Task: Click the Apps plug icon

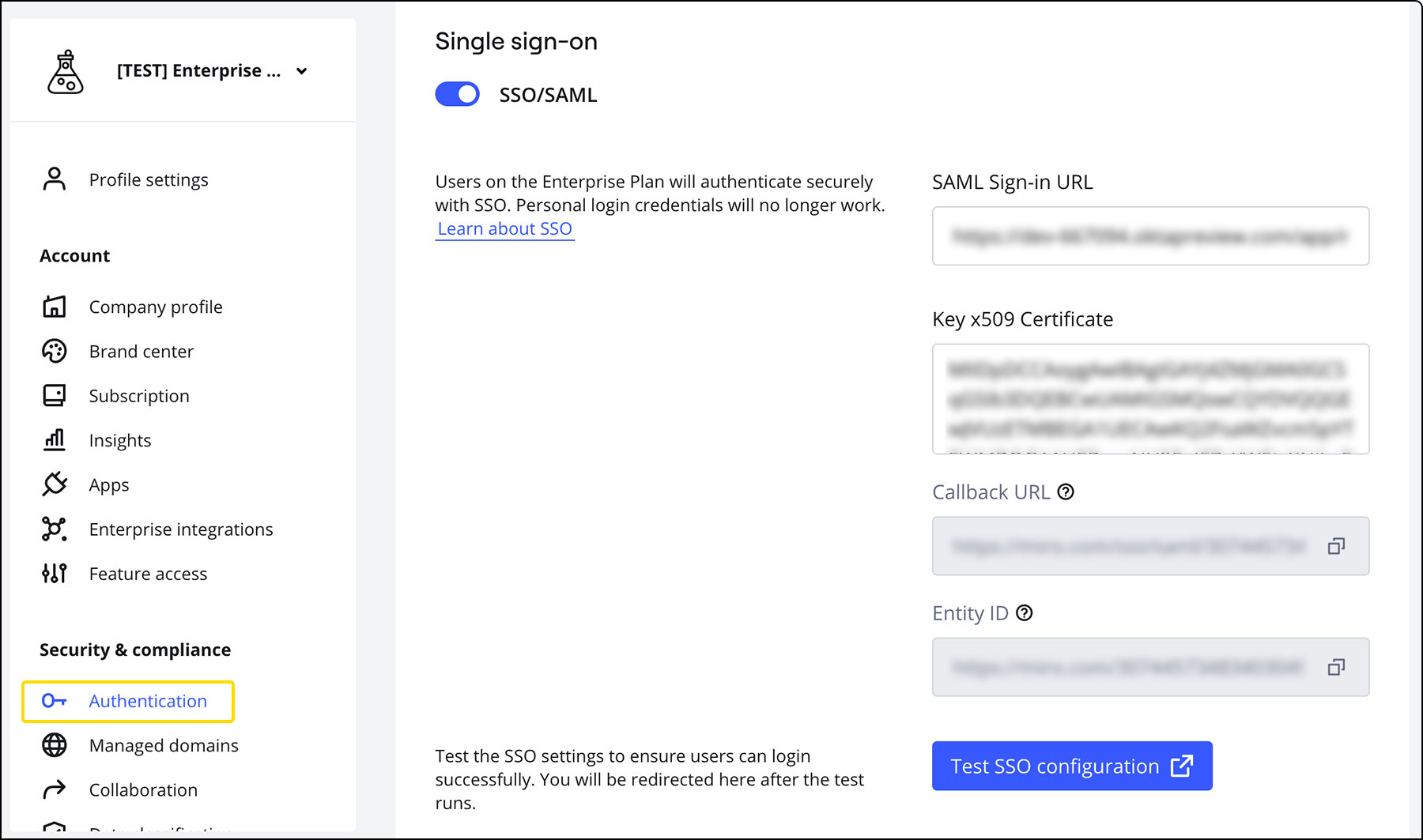Action: (x=54, y=484)
